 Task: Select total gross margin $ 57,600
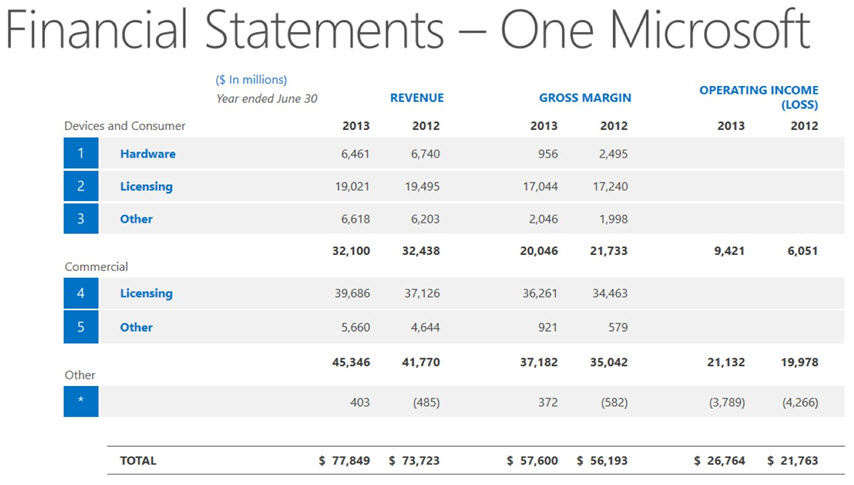tap(532, 460)
